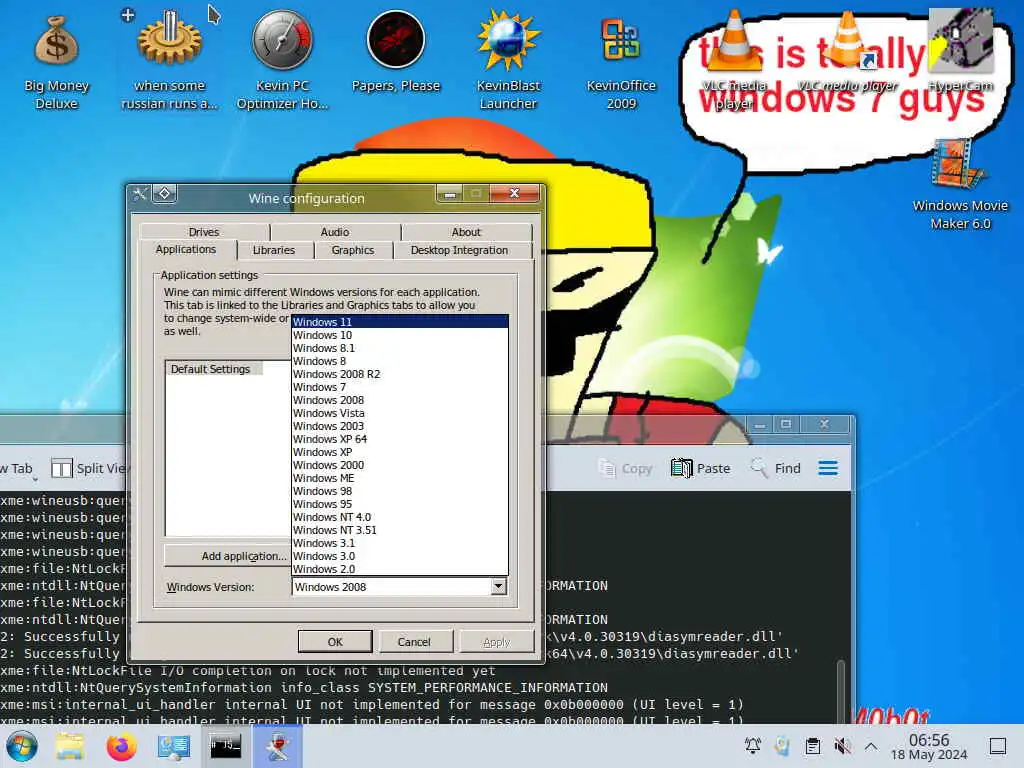Screen dimensions: 1024x768
Task: Switch to the Drives tab
Action: tap(204, 232)
